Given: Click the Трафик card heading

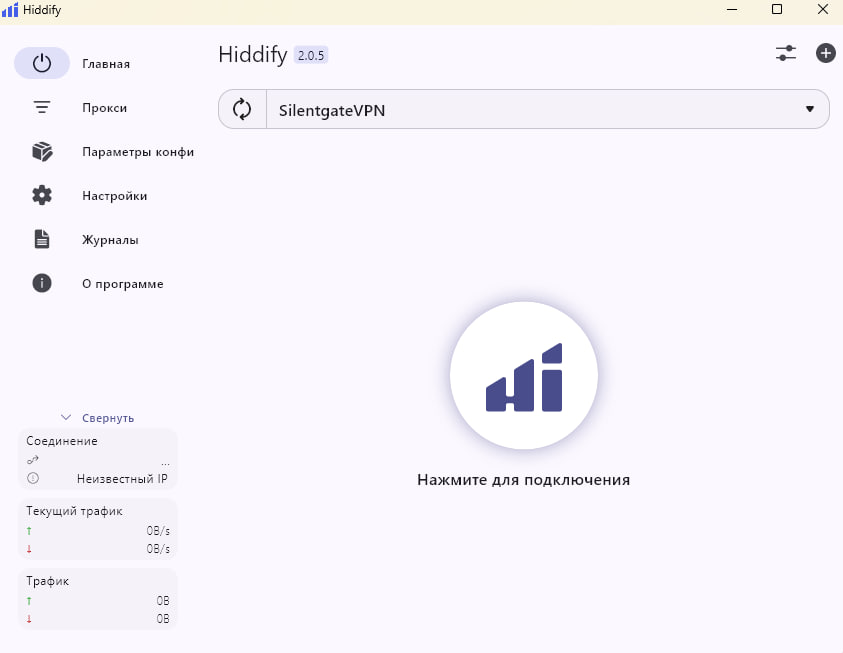Looking at the screenshot, I should 47,581.
